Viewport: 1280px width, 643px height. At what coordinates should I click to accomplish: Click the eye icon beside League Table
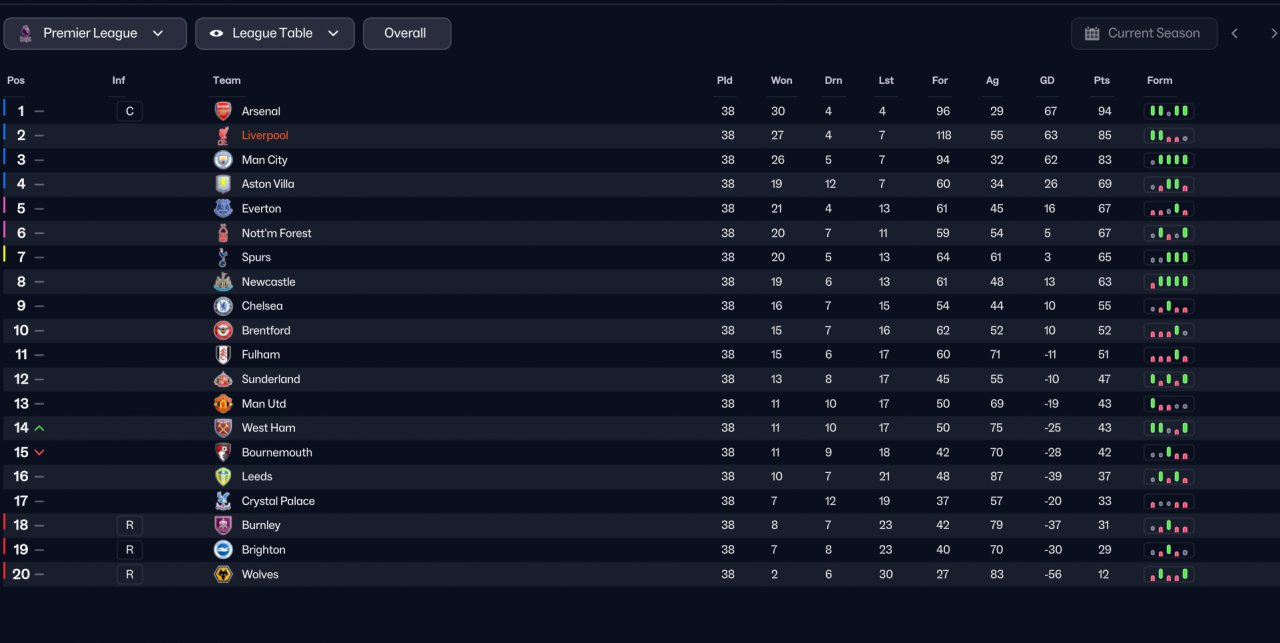click(216, 33)
